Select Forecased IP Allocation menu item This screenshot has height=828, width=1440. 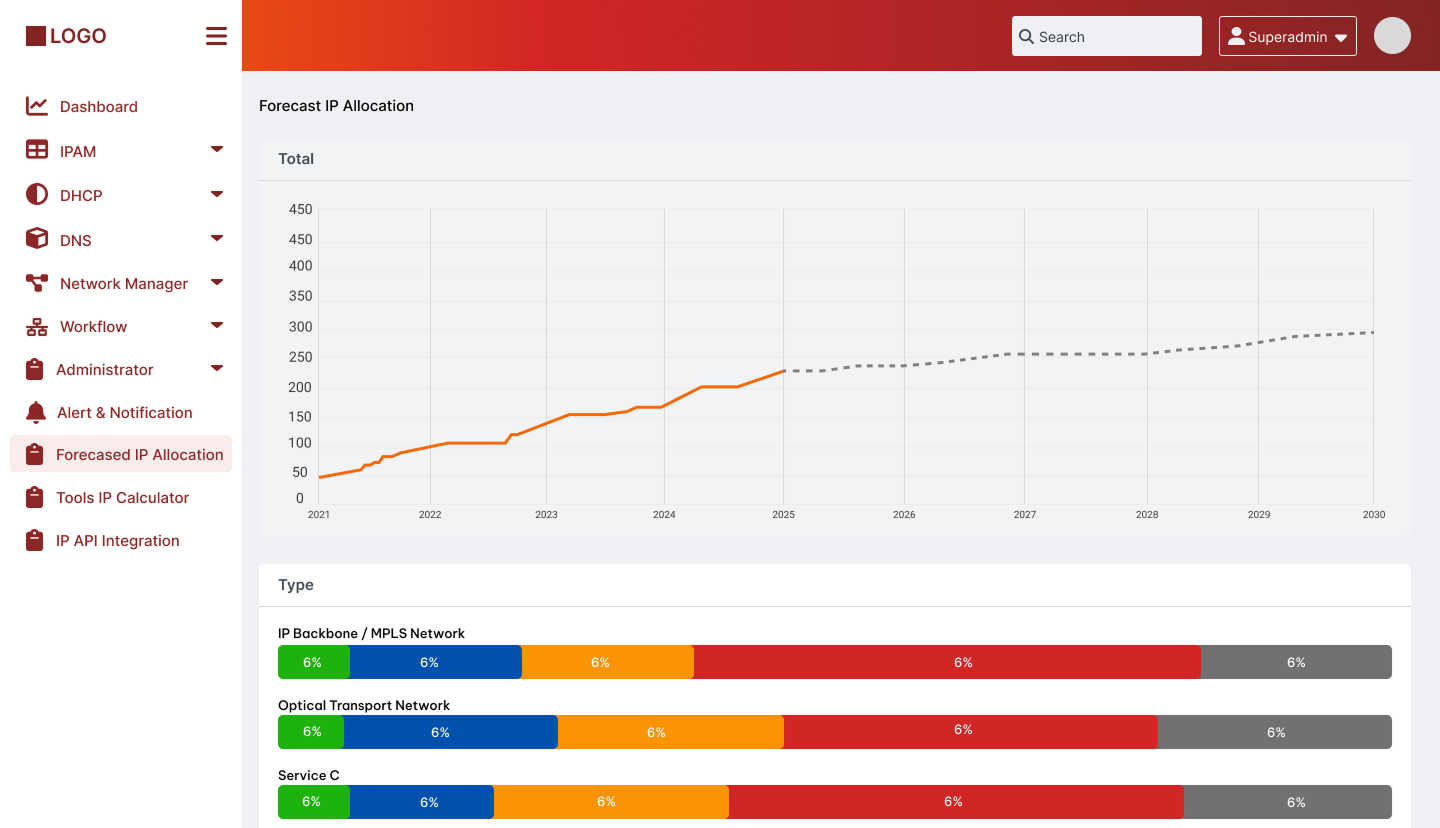121,454
